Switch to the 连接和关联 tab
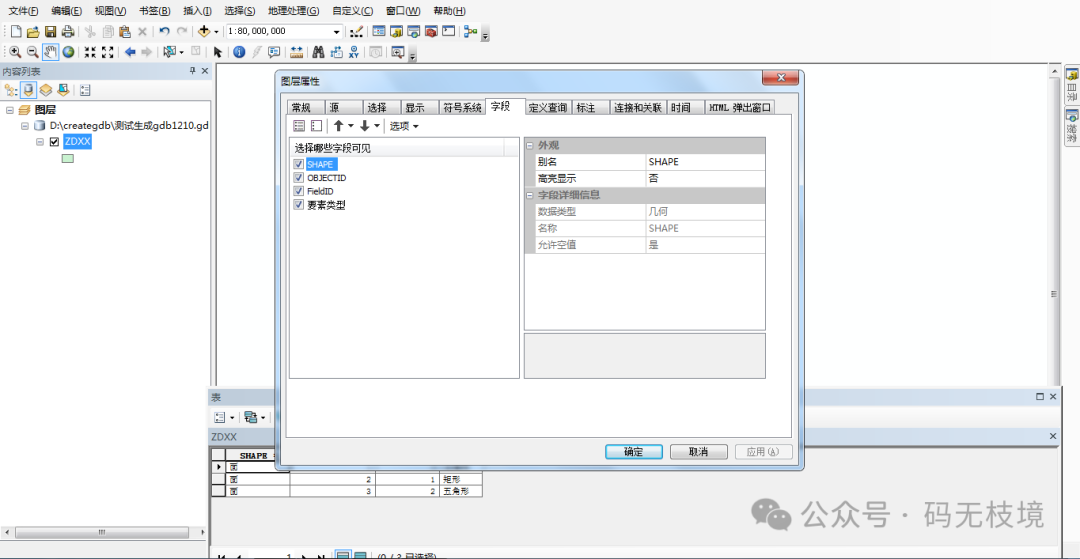1080x559 pixels. (x=638, y=107)
